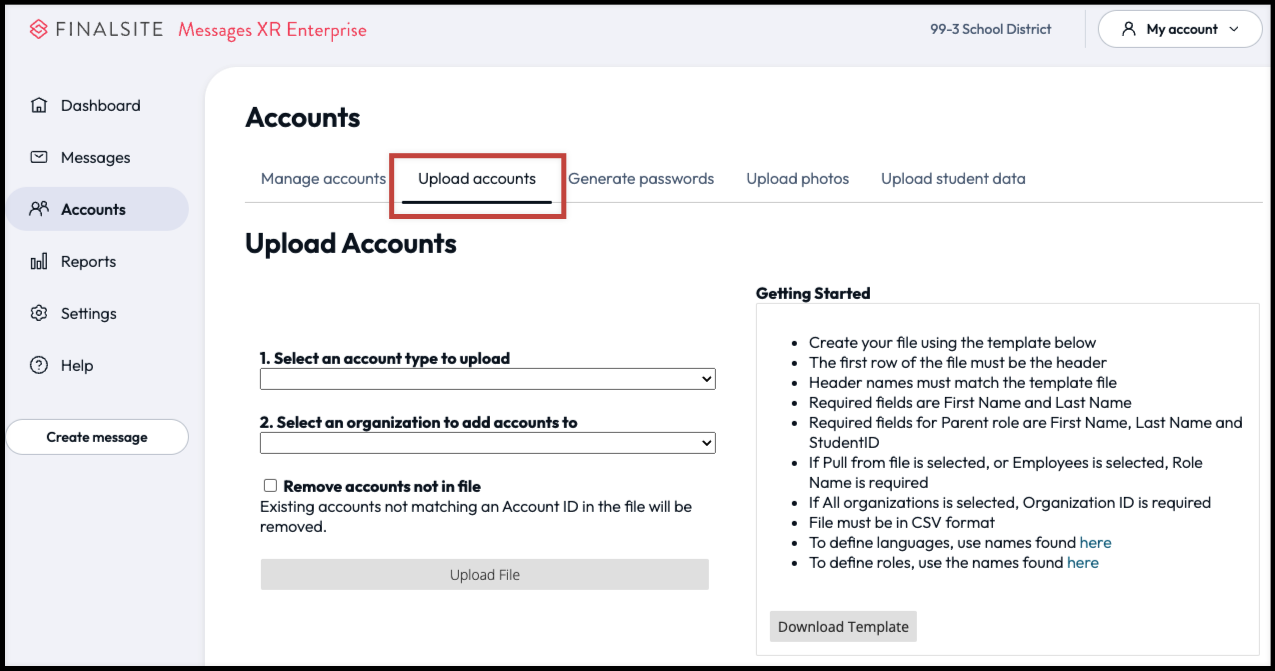
Task: Click the Upload File area
Action: point(484,574)
